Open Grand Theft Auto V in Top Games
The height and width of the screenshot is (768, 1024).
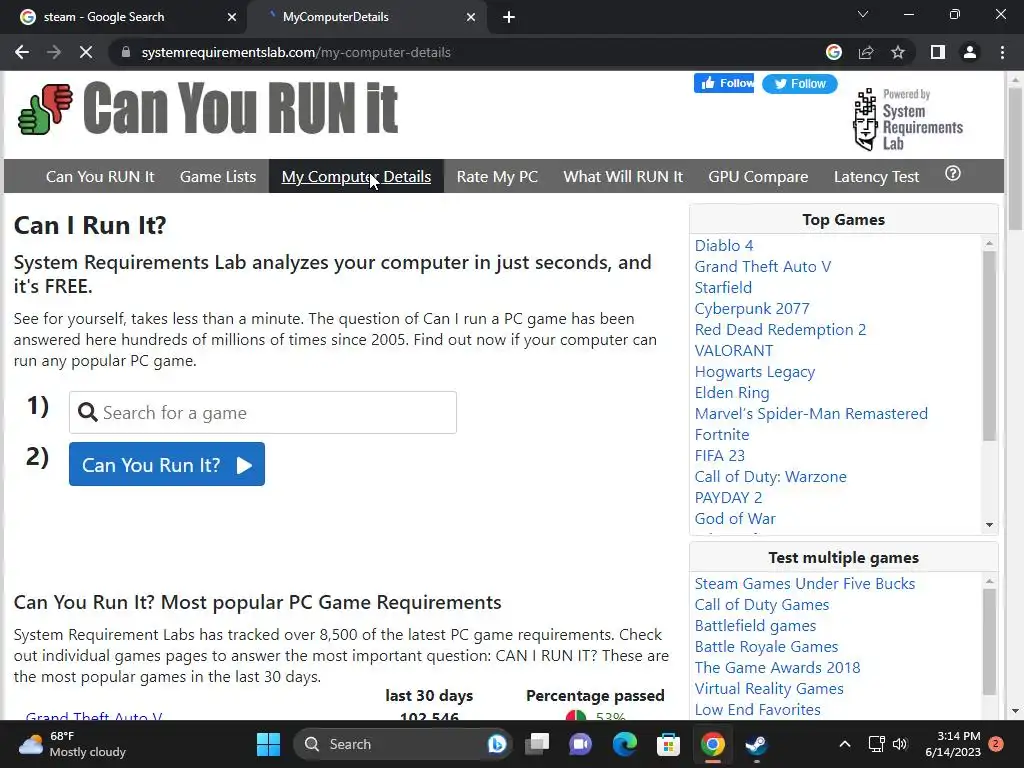tap(762, 266)
